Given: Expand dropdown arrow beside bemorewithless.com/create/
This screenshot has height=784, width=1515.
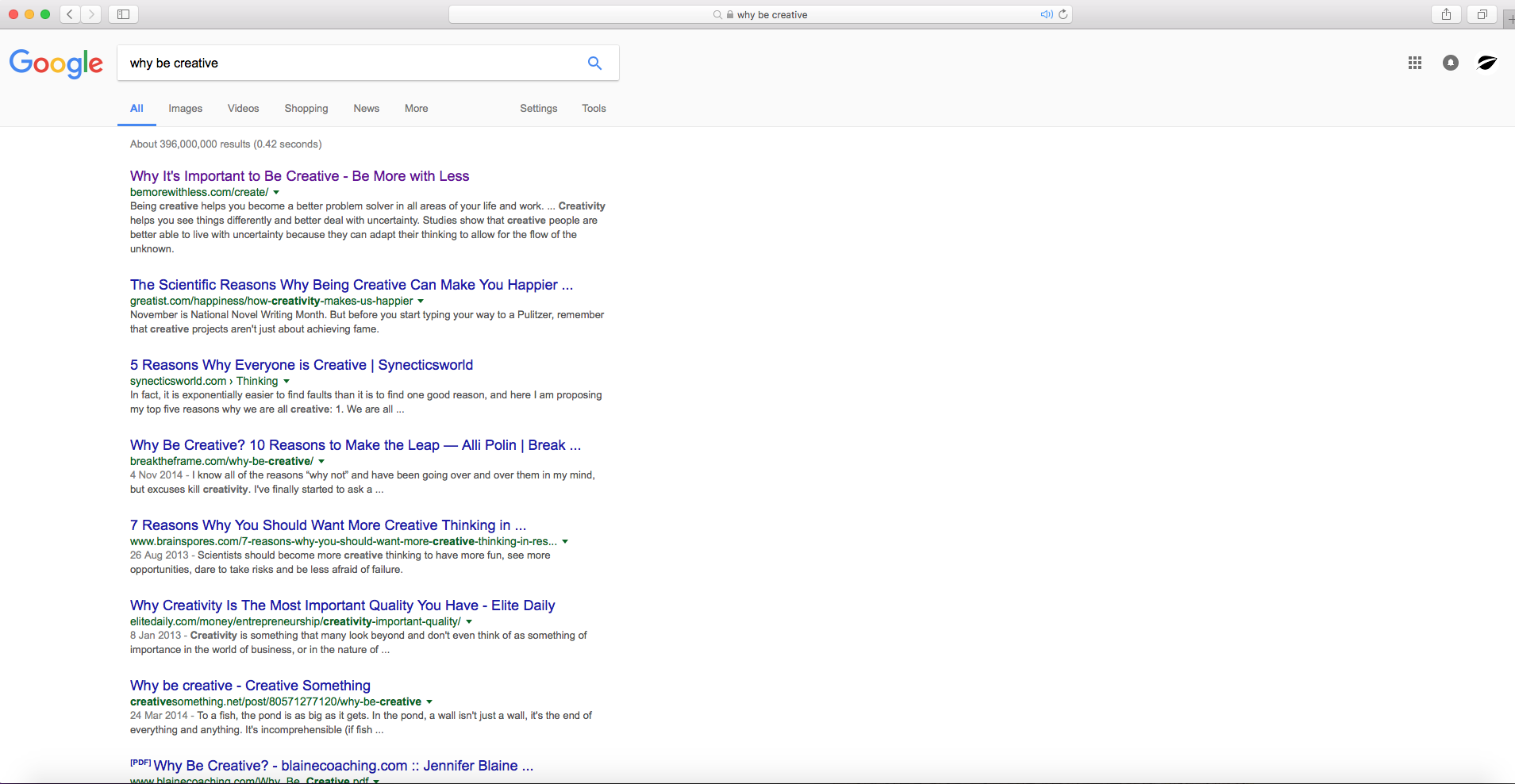Looking at the screenshot, I should pos(276,192).
